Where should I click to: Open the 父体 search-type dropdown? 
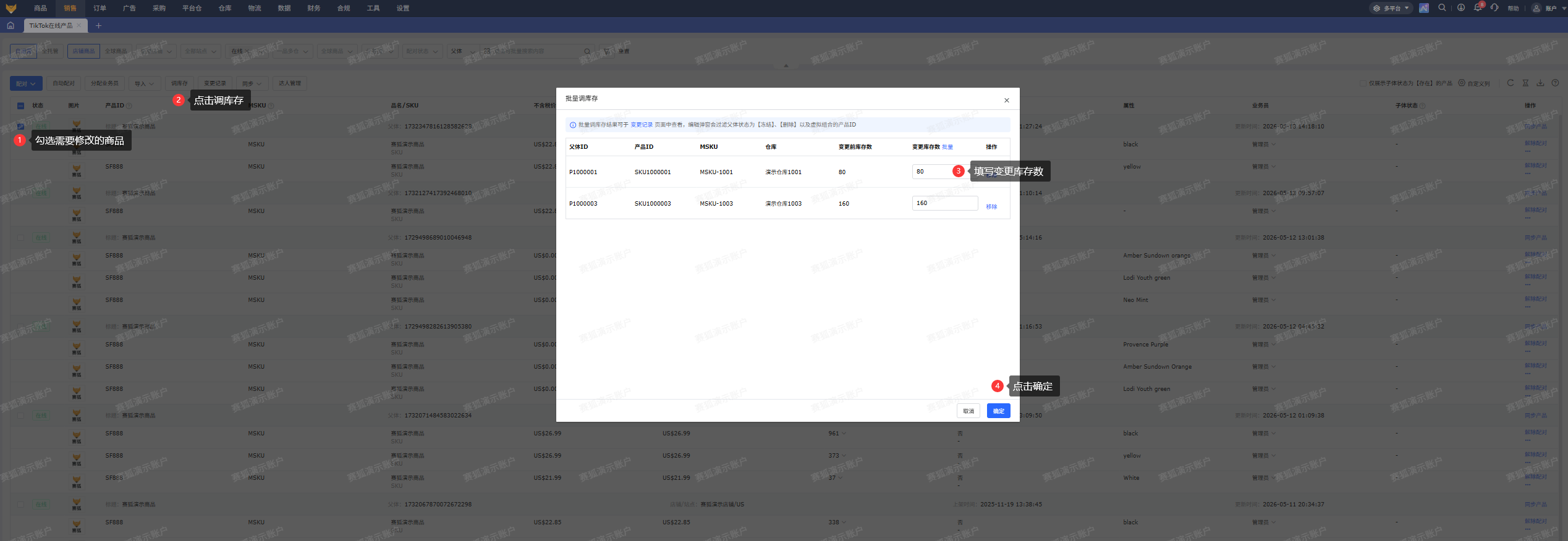pyautogui.click(x=464, y=51)
